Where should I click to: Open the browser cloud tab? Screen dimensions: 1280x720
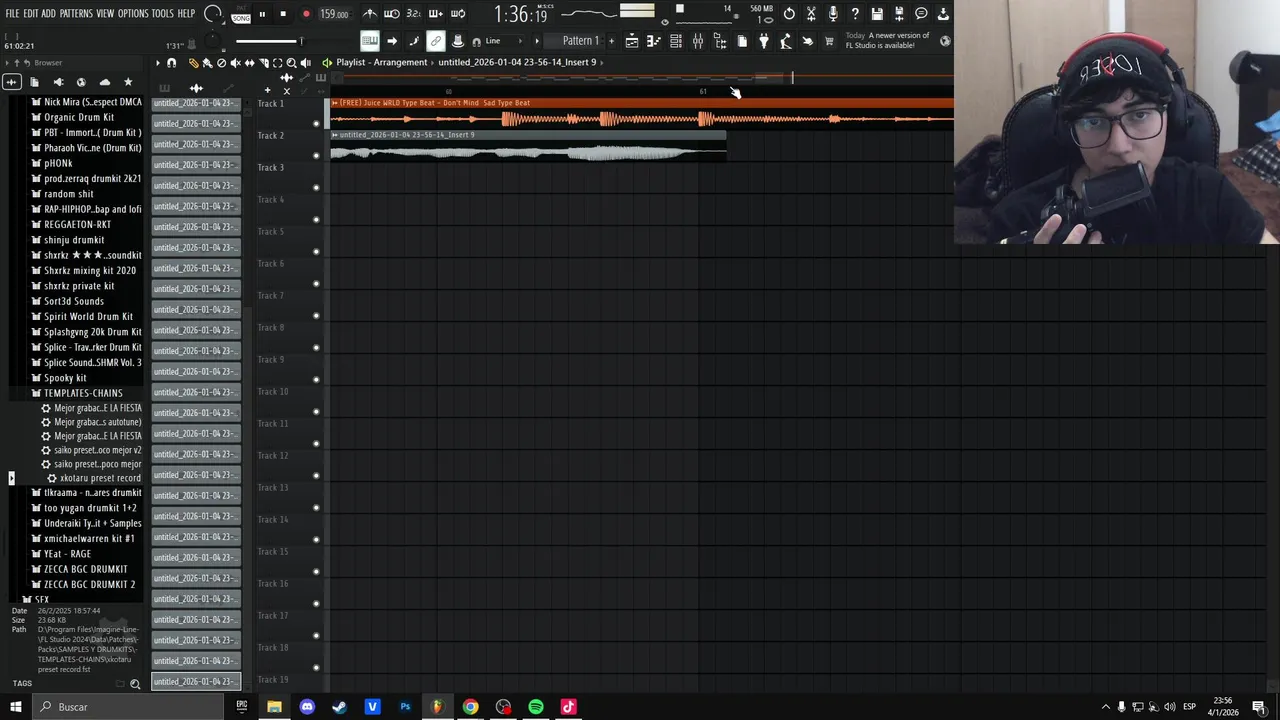click(105, 82)
